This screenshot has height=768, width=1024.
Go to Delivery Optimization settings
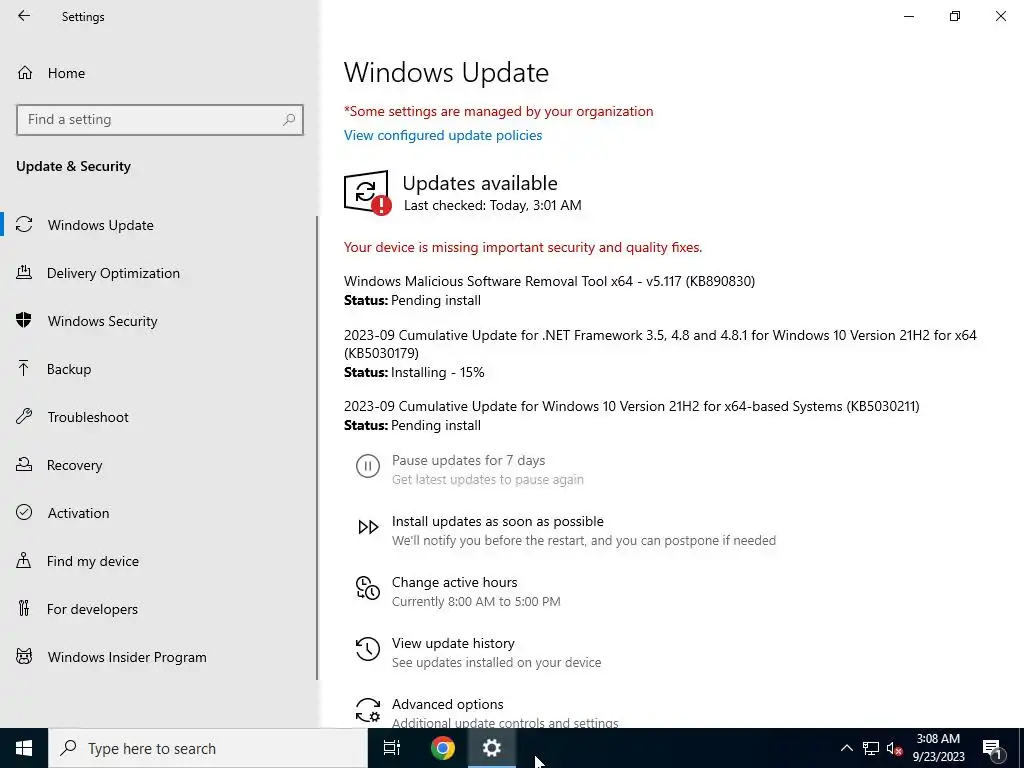click(x=159, y=273)
